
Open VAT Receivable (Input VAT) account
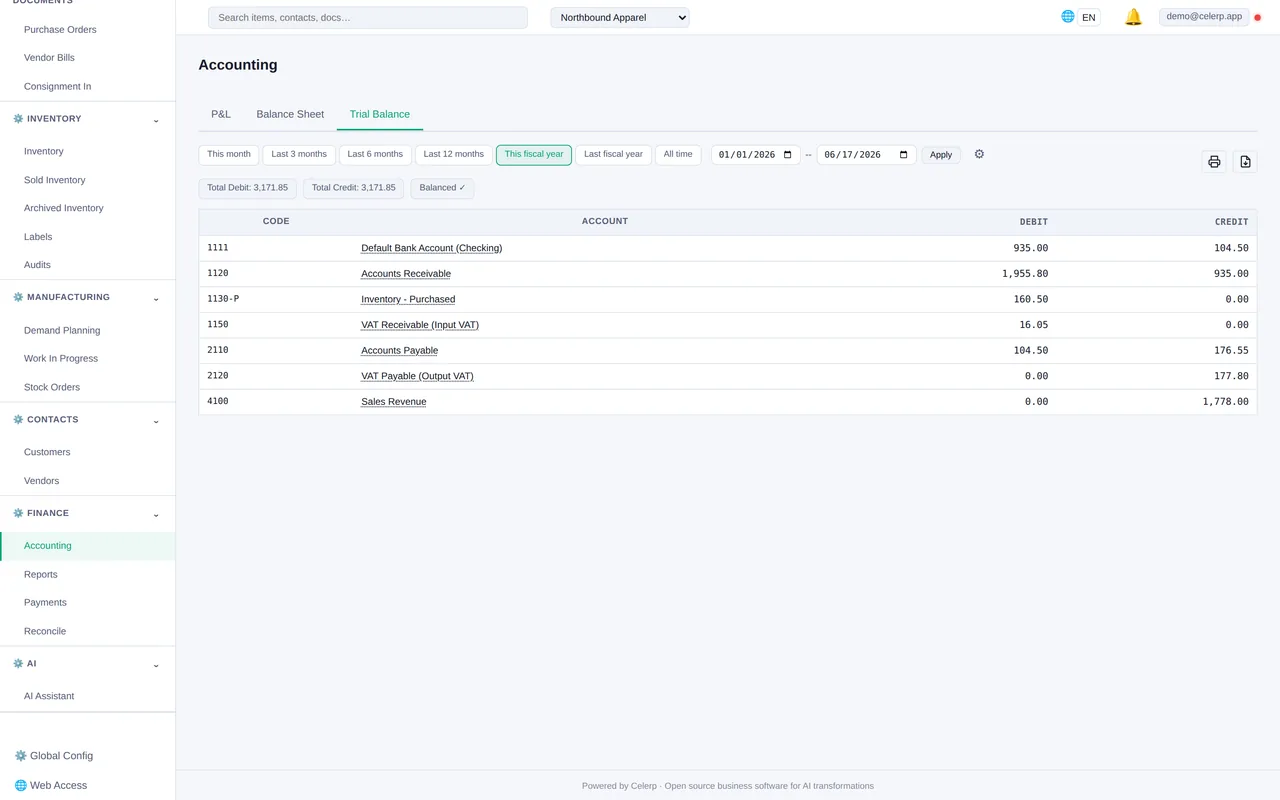(420, 325)
